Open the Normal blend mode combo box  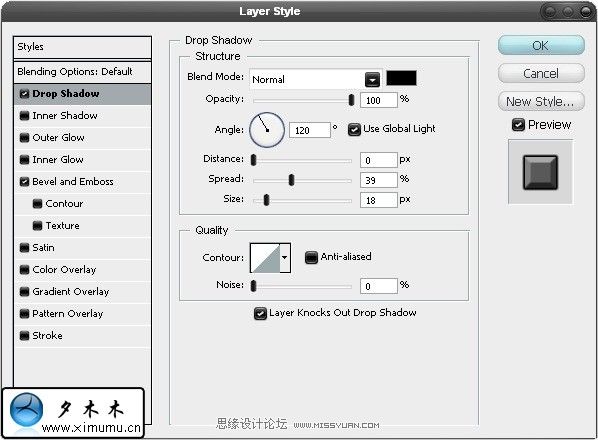[x=316, y=79]
